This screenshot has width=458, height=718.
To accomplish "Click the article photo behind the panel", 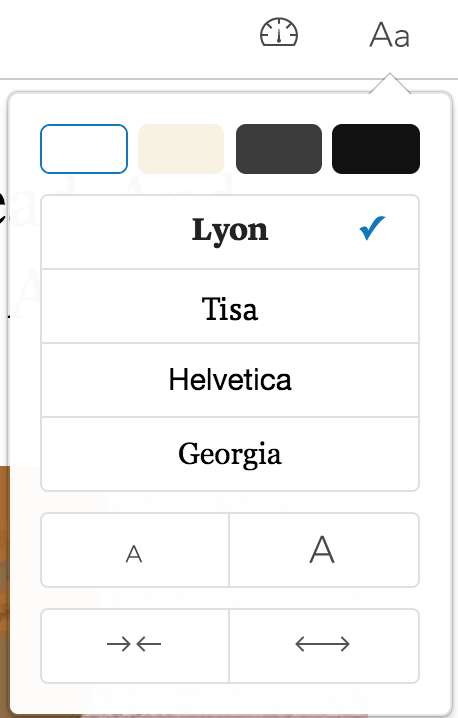I will (x=4, y=591).
